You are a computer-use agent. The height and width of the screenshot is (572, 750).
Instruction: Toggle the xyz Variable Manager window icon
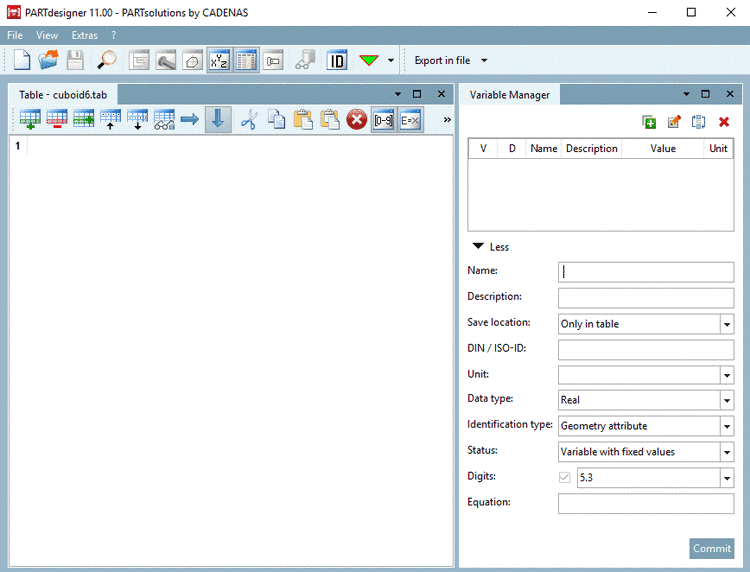pos(219,60)
